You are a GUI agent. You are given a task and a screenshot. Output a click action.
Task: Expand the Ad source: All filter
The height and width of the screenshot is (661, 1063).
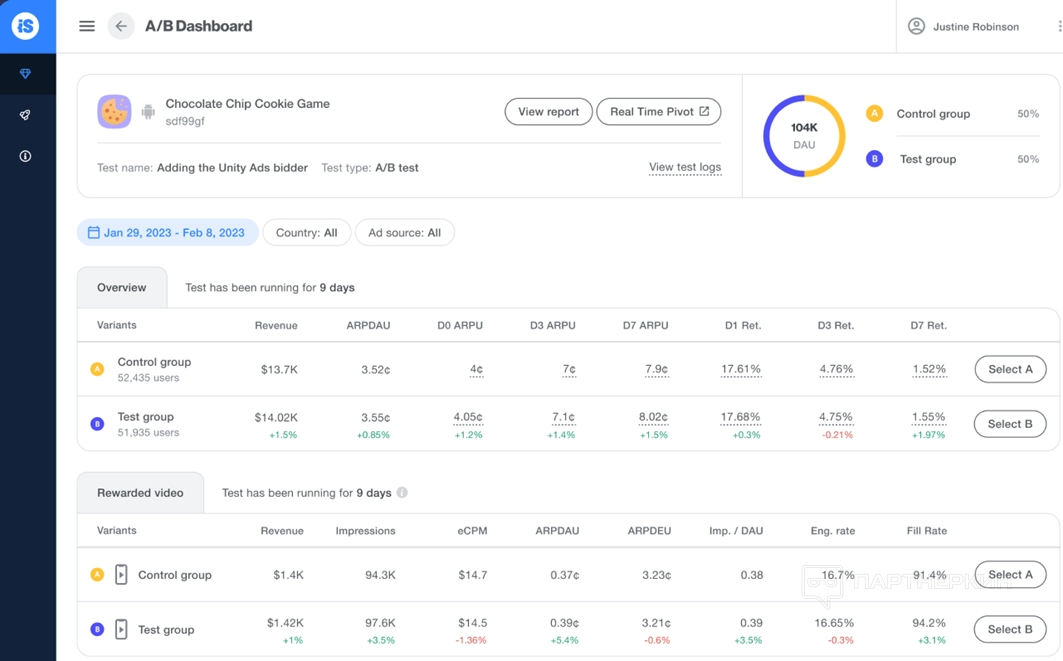click(x=404, y=233)
